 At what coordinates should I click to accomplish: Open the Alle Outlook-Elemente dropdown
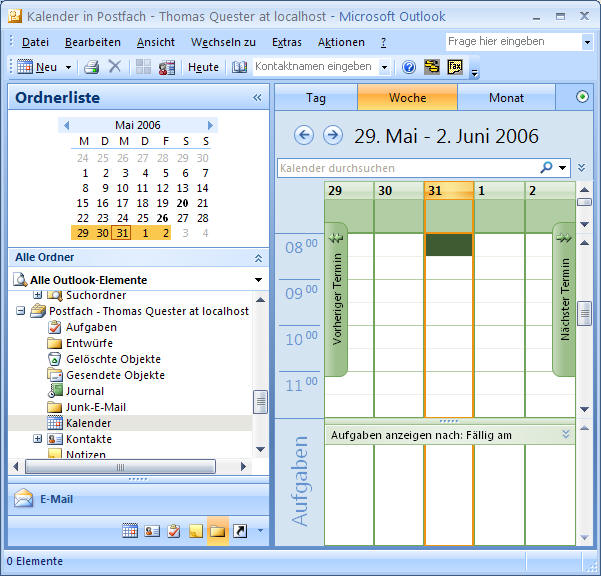[x=258, y=280]
